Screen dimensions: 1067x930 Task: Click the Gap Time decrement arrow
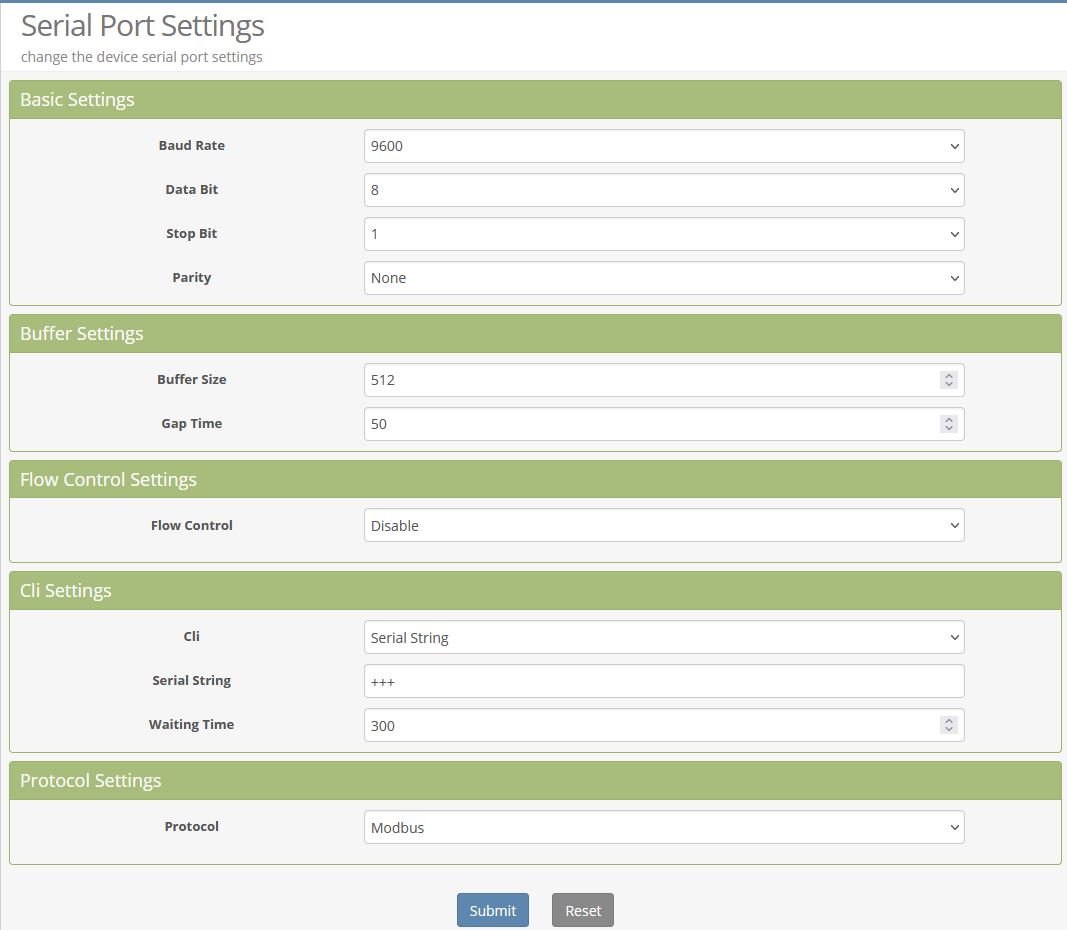click(948, 428)
